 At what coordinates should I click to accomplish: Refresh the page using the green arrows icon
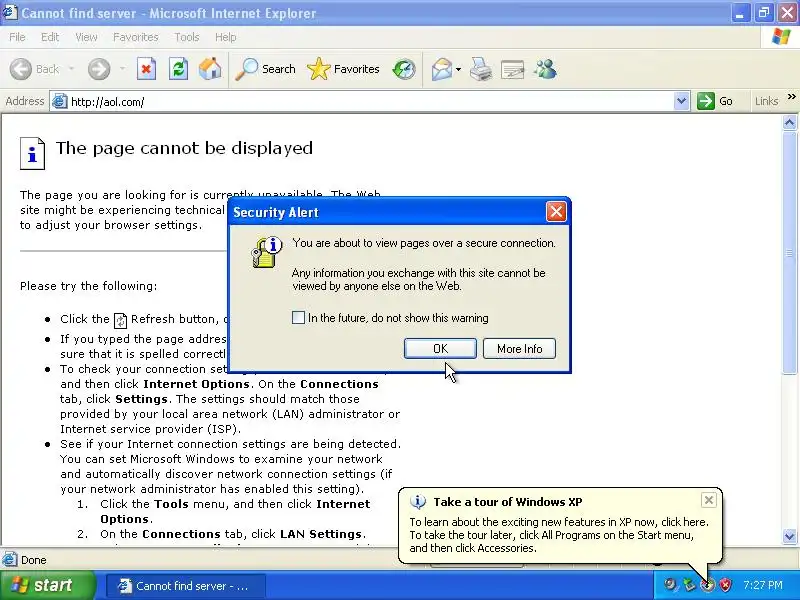point(178,69)
